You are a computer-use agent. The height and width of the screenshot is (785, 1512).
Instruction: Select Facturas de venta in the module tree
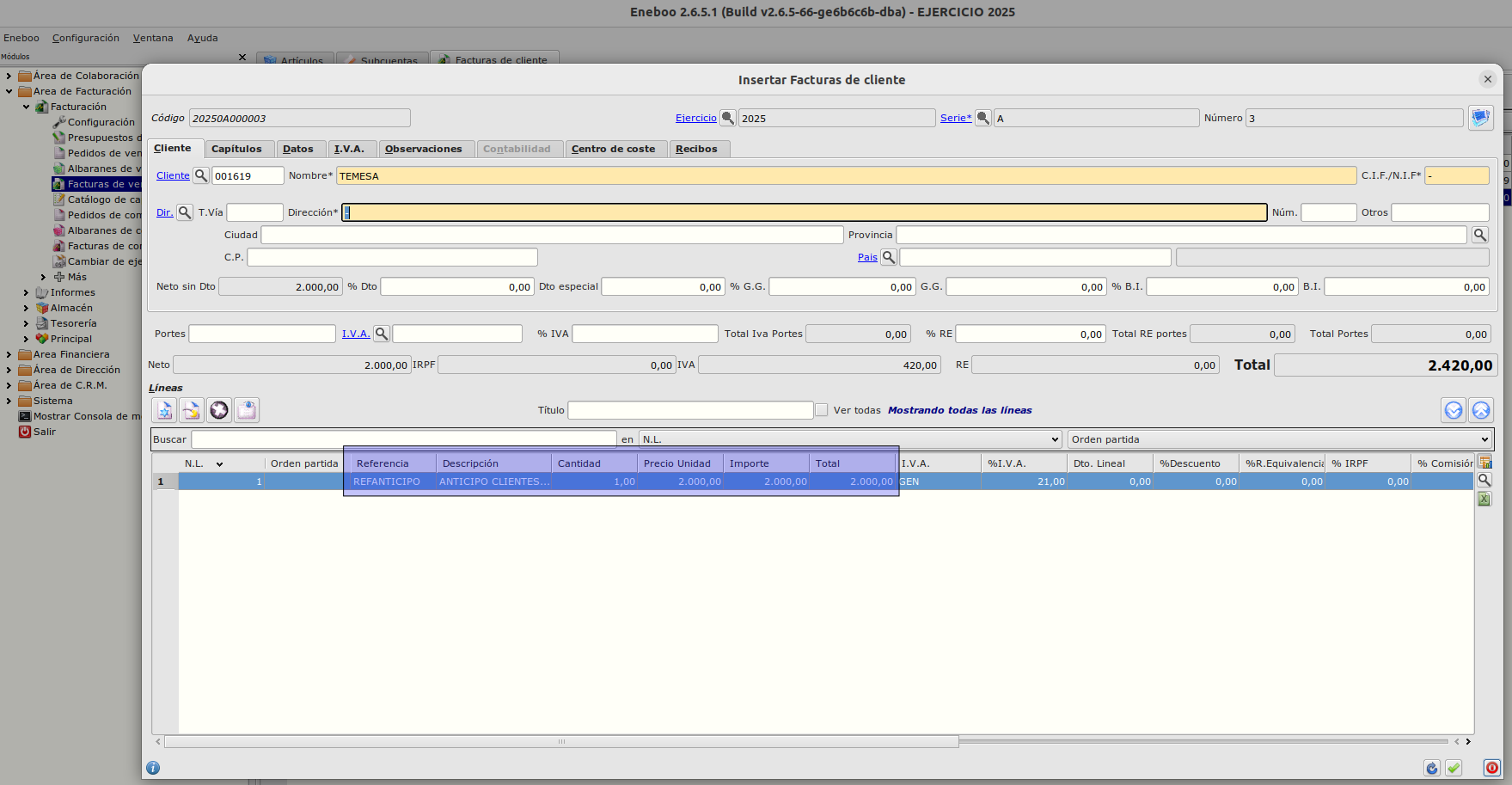[97, 184]
